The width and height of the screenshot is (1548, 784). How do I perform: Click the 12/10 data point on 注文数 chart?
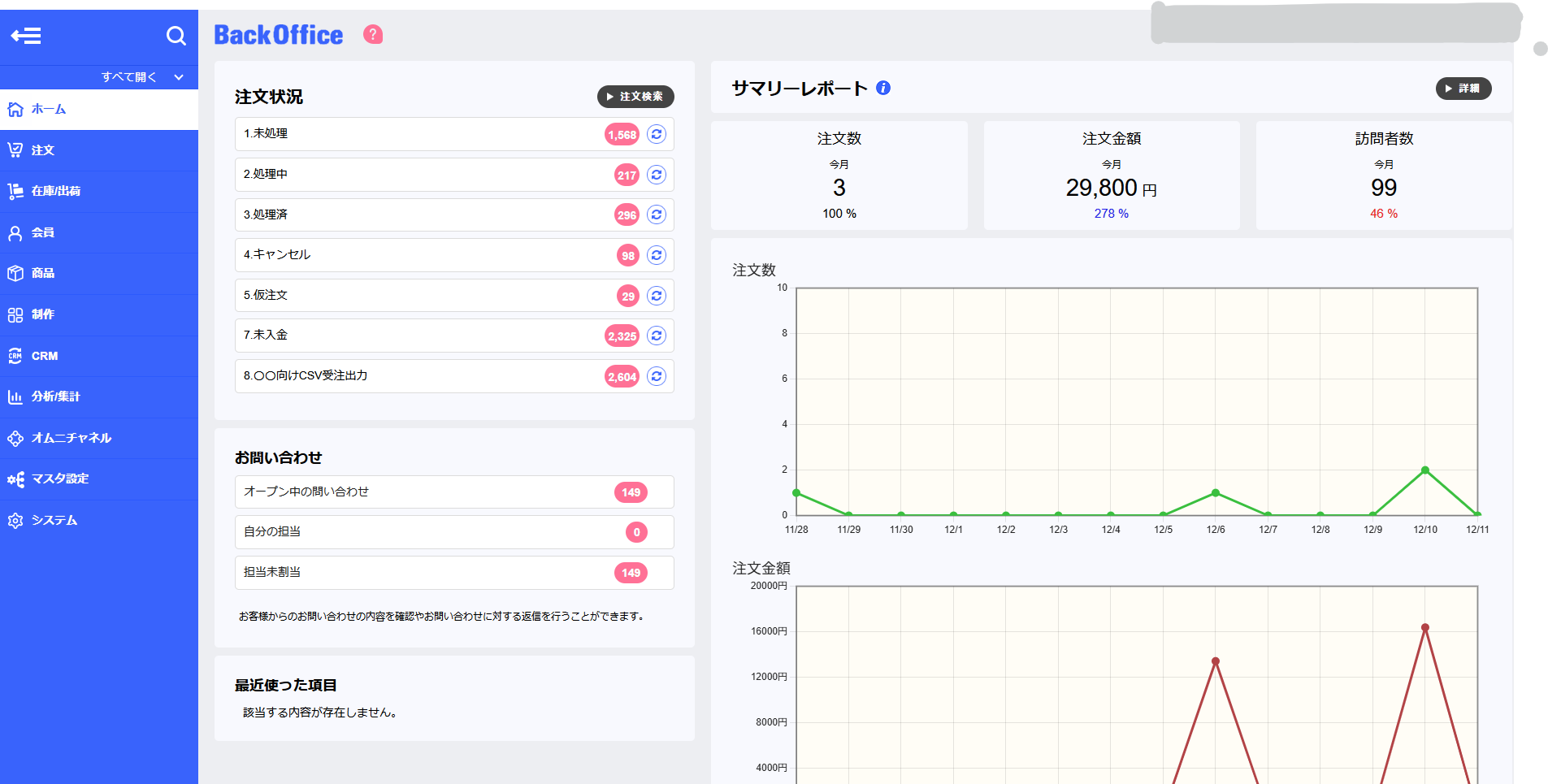(1425, 470)
